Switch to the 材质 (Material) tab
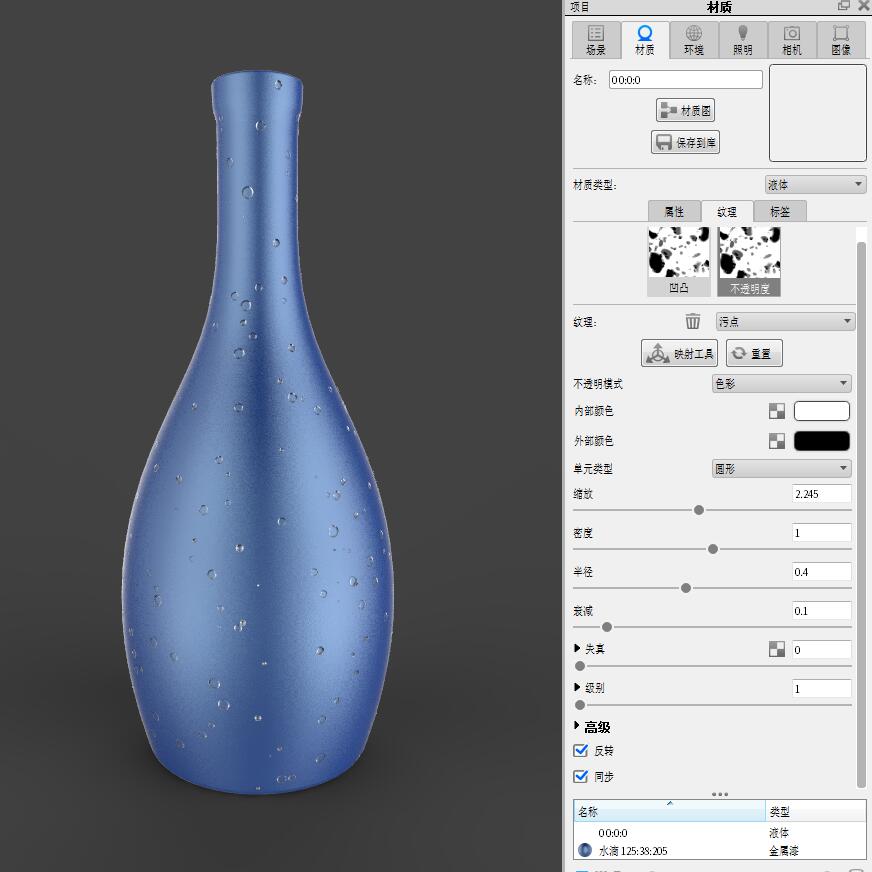872x872 pixels. (645, 40)
